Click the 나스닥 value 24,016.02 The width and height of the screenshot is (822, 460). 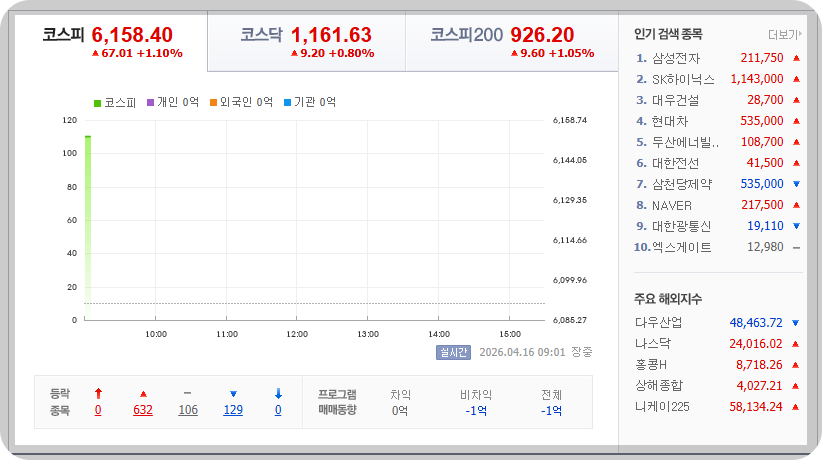click(x=756, y=344)
